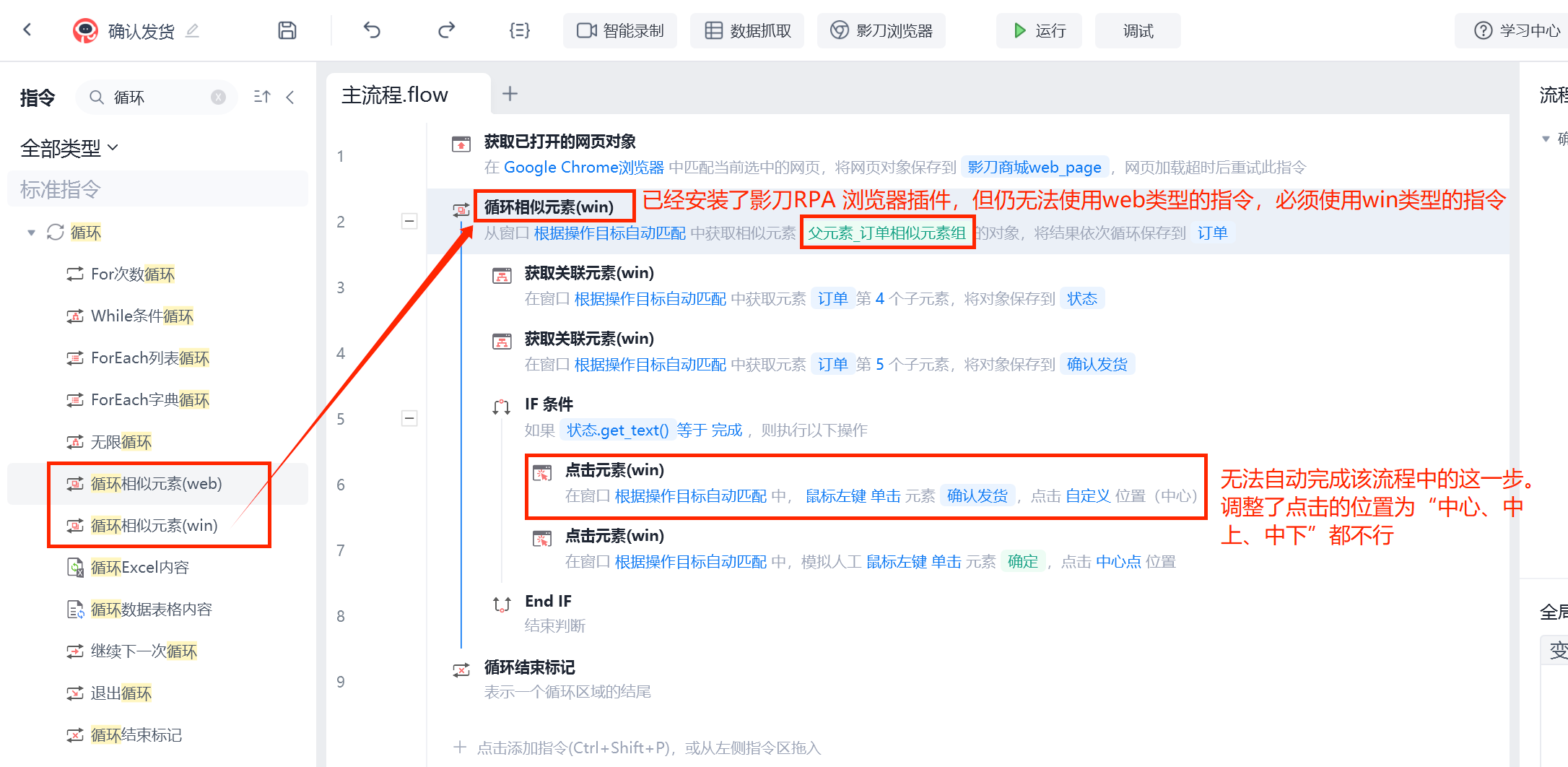Go back using the top-left arrow
This screenshot has height=767, width=1568.
[x=27, y=30]
